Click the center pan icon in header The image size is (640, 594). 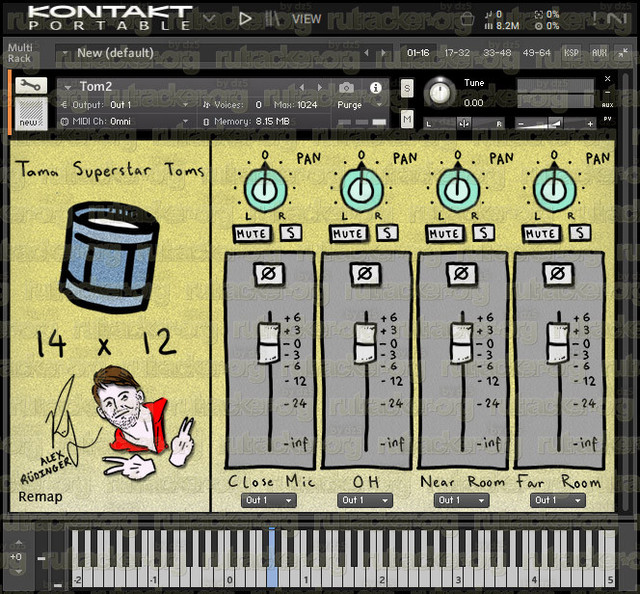pos(464,123)
